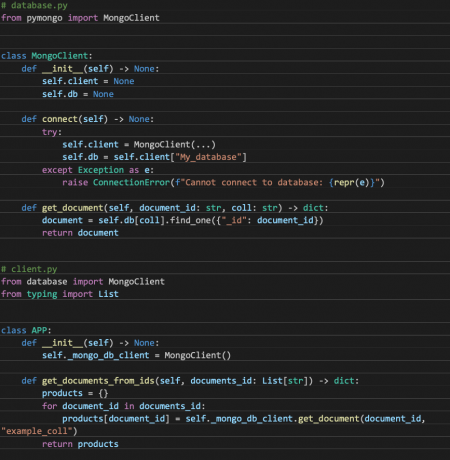Image resolution: width=450 pixels, height=460 pixels.
Task: Click the 'return products' line
Action: pyautogui.click(x=80, y=444)
